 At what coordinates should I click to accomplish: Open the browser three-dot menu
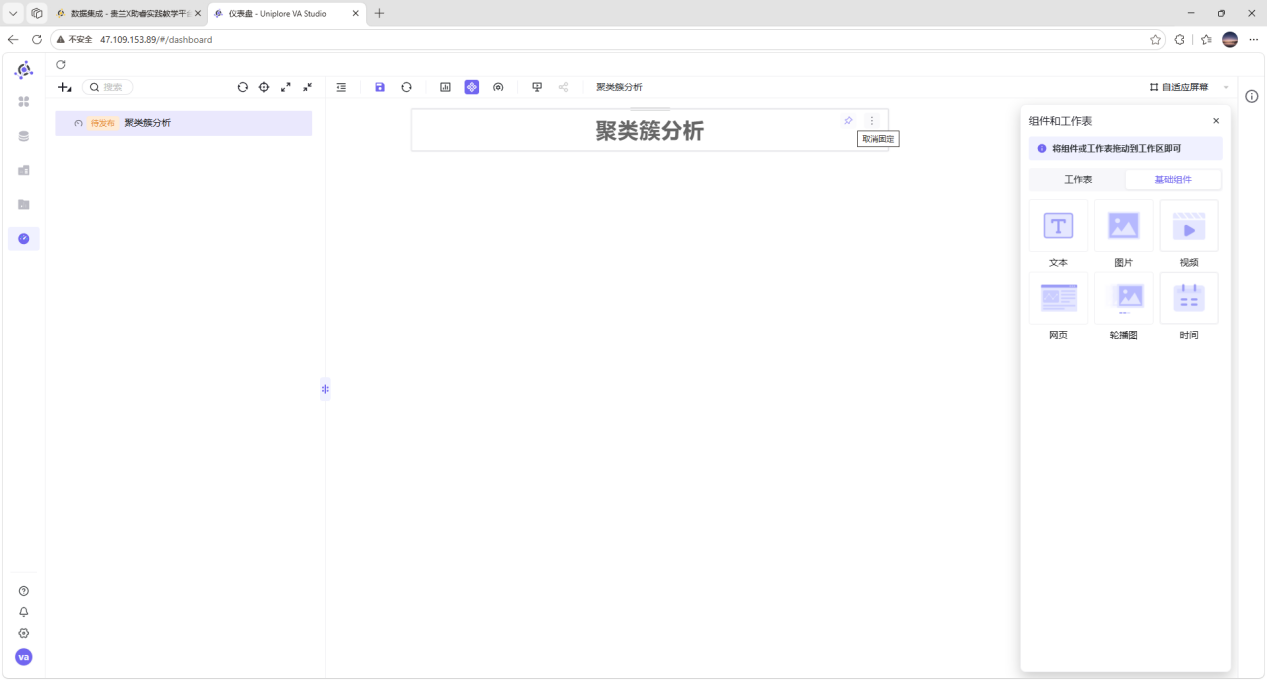[1253, 40]
